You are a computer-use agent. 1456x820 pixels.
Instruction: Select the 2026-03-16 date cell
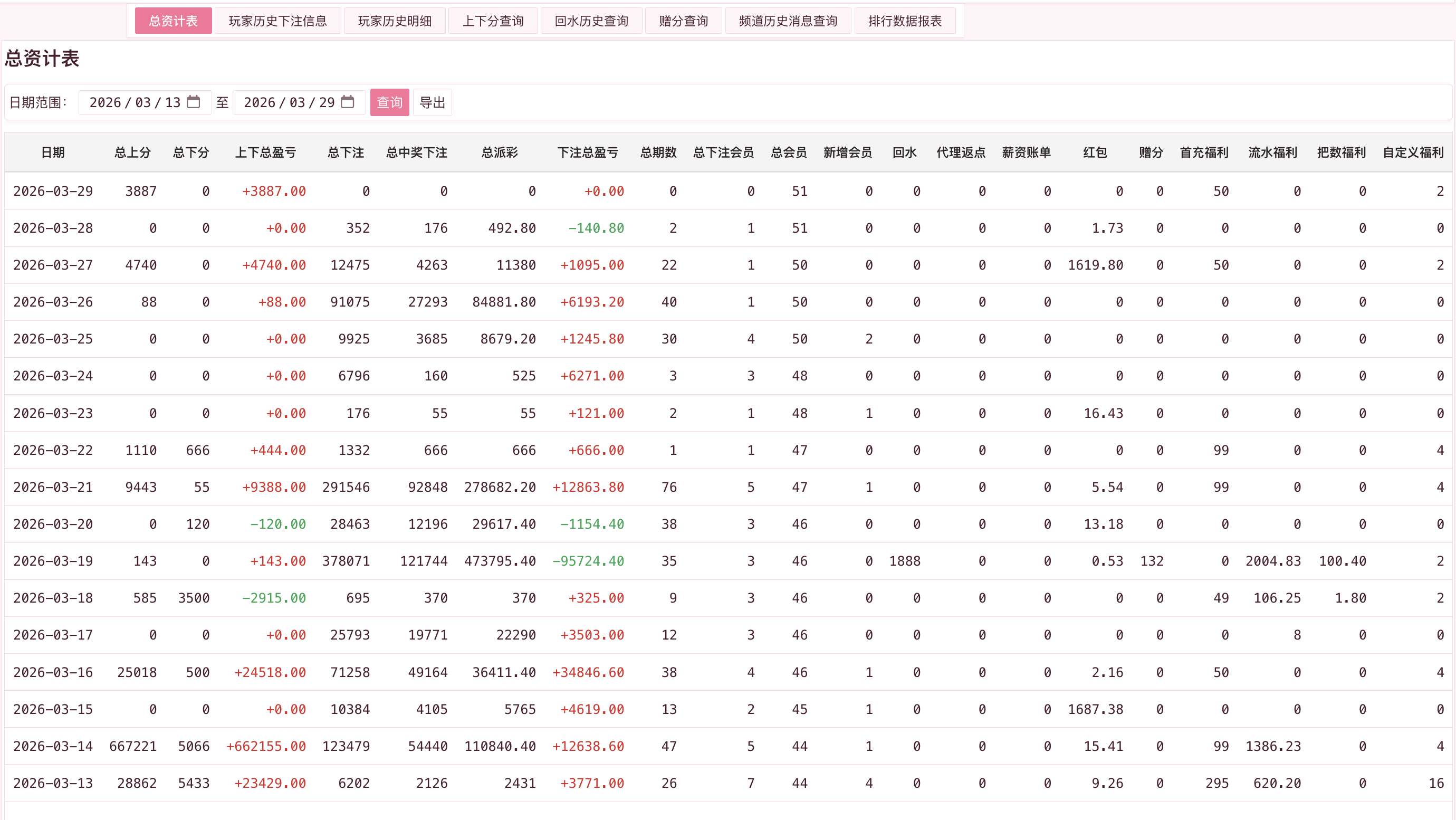tap(53, 672)
